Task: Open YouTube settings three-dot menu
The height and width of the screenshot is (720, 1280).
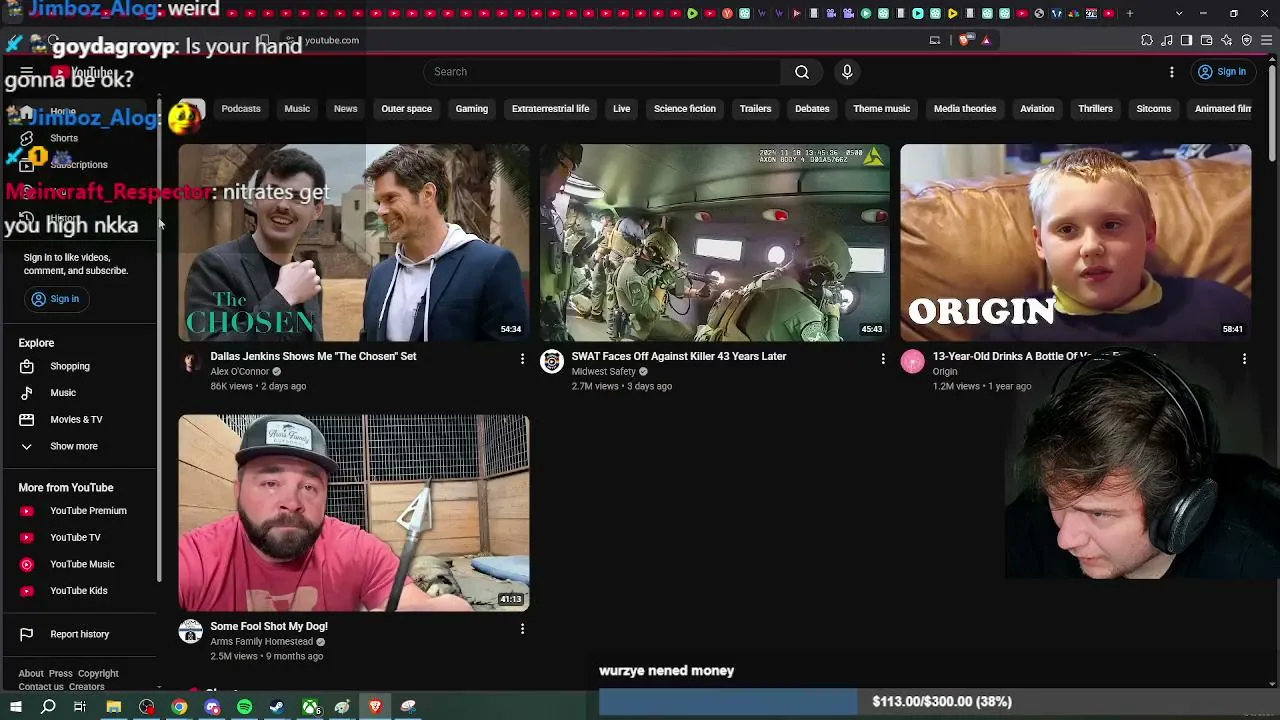Action: (1172, 72)
